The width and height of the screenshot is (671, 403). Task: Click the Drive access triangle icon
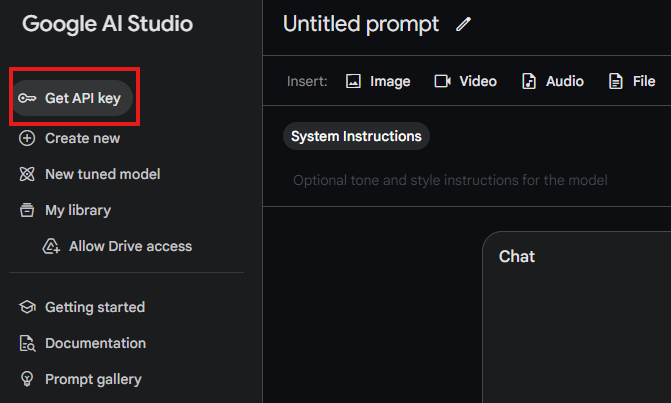[x=51, y=246]
